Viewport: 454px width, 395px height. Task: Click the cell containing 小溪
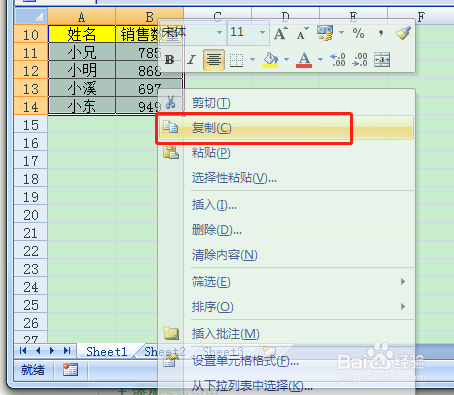82,88
